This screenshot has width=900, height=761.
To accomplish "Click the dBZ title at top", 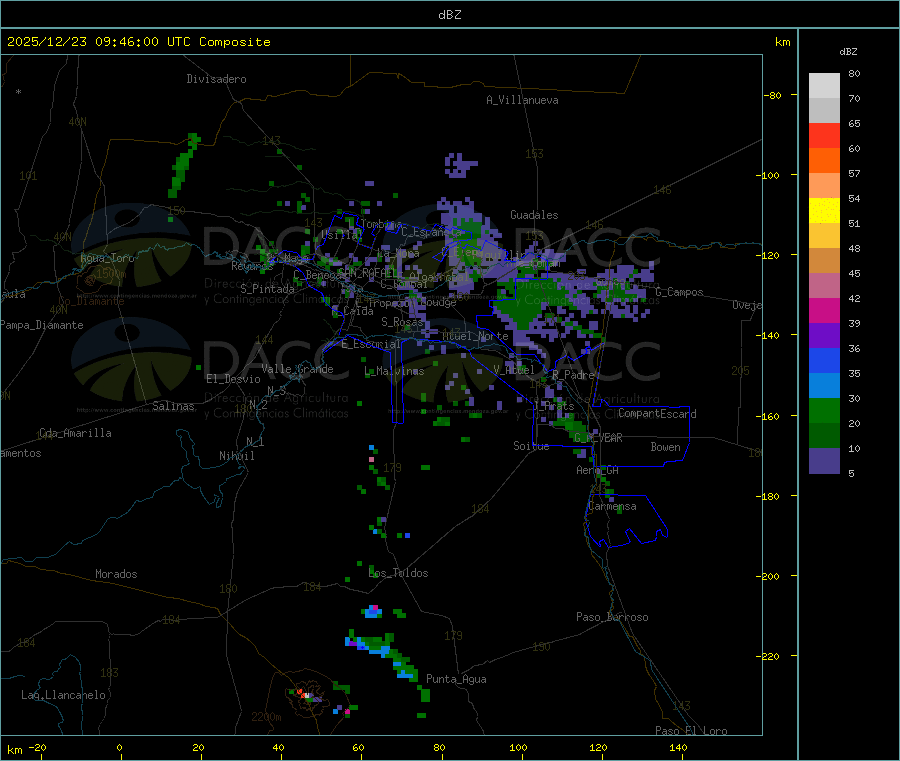I will point(449,15).
